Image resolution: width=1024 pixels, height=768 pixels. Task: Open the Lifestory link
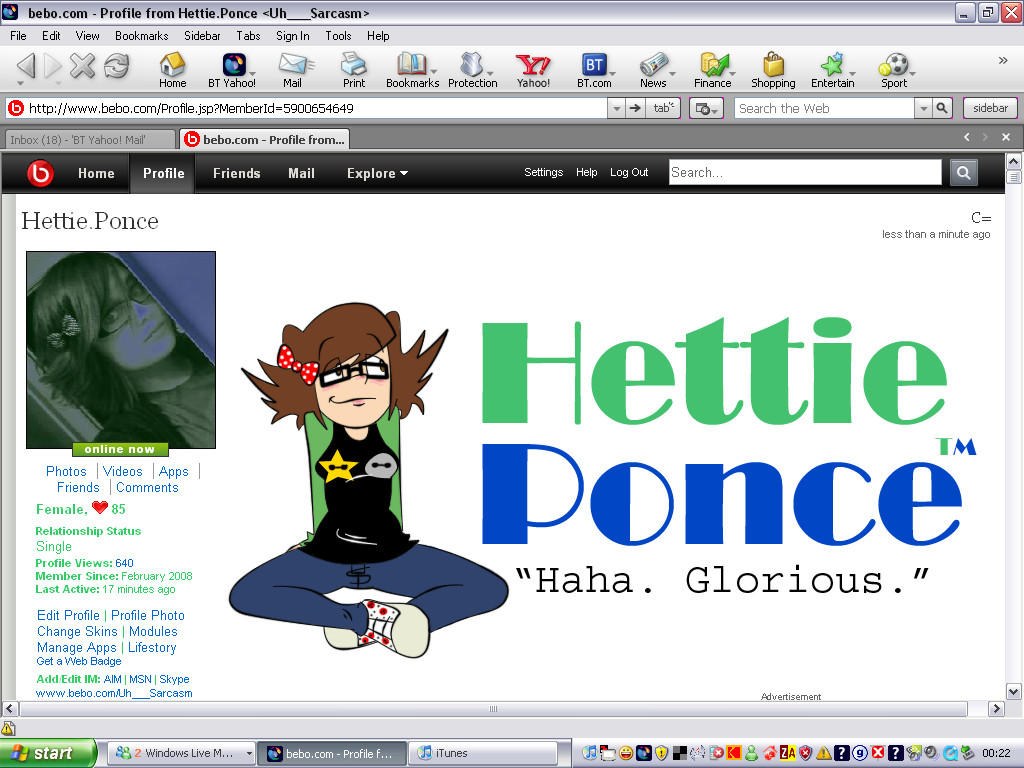[152, 648]
